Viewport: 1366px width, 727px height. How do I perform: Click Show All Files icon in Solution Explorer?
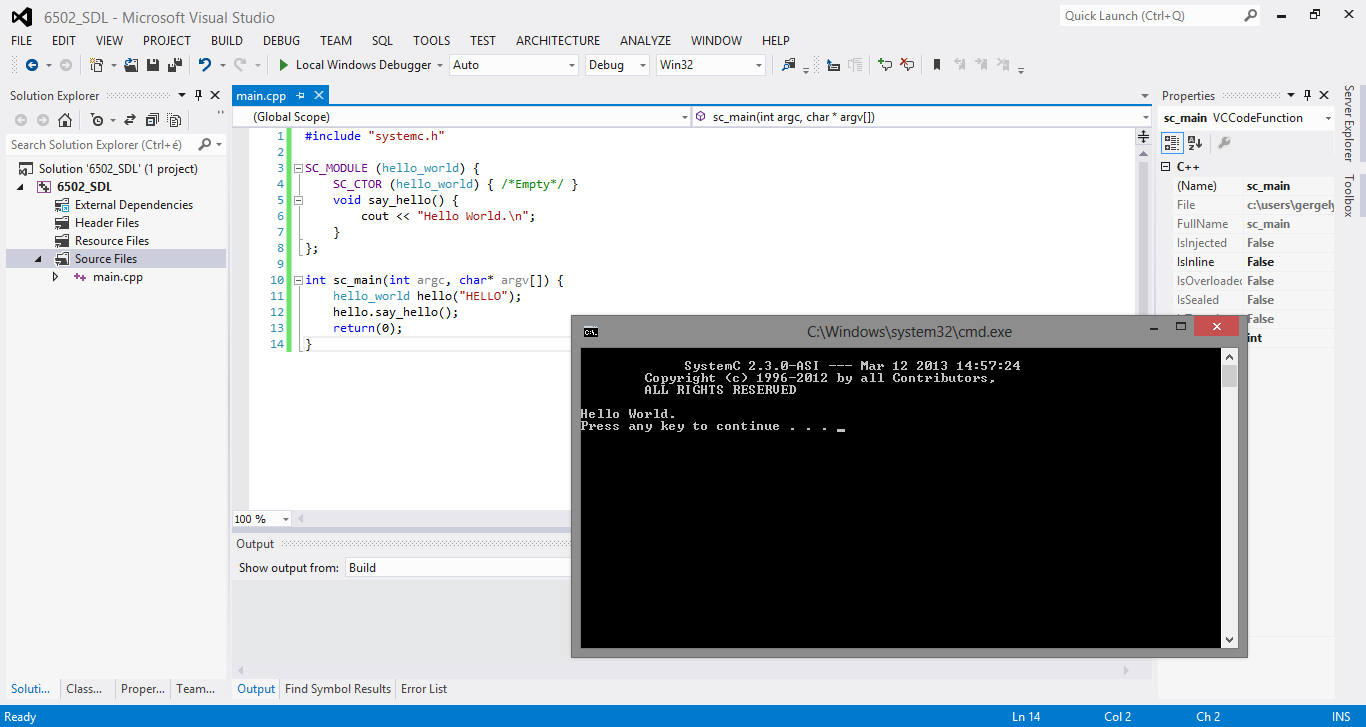174,120
